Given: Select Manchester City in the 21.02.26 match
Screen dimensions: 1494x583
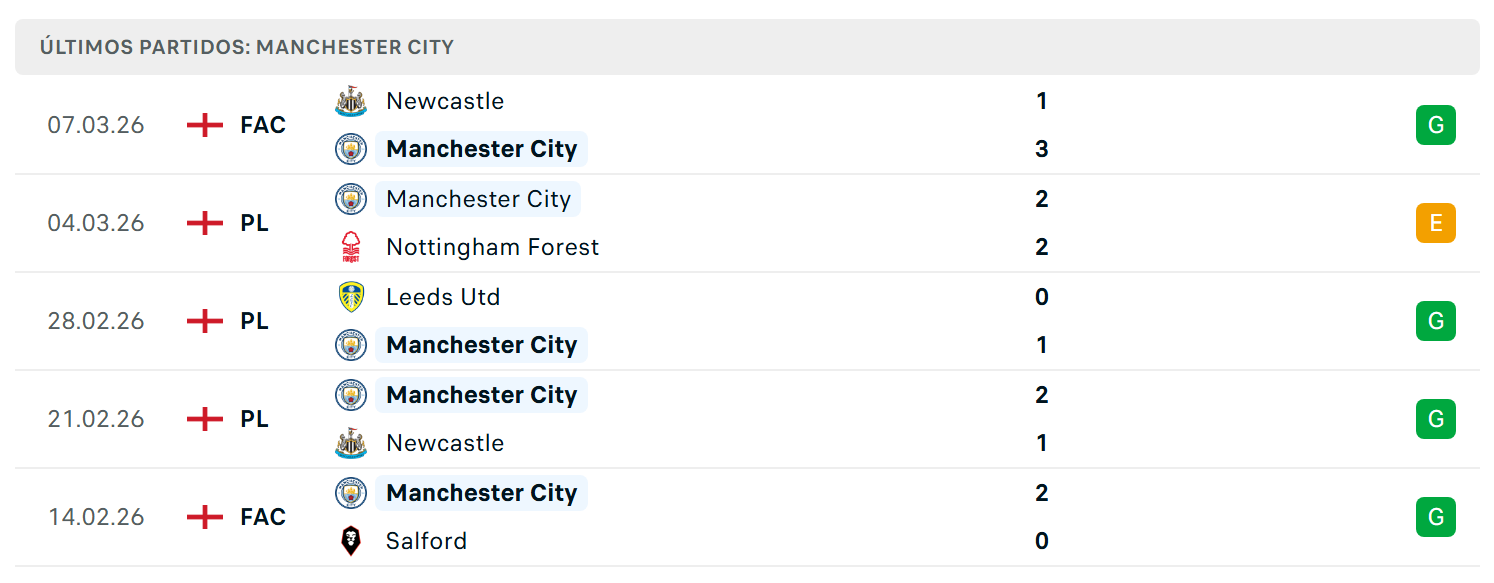Looking at the screenshot, I should coord(482,395).
